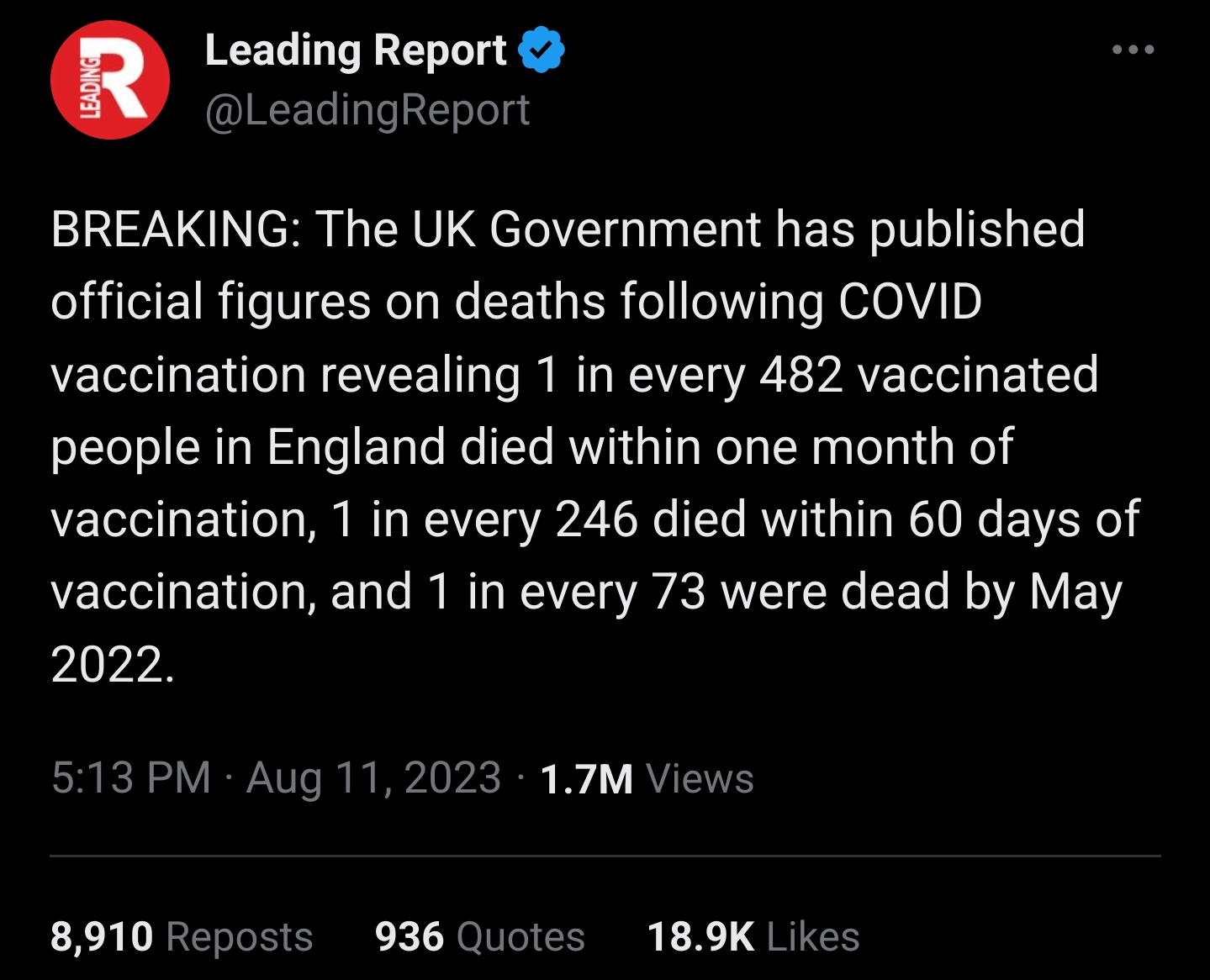Screen dimensions: 1210x980
Task: Open the three-dot more options menu
Action: [x=1133, y=50]
